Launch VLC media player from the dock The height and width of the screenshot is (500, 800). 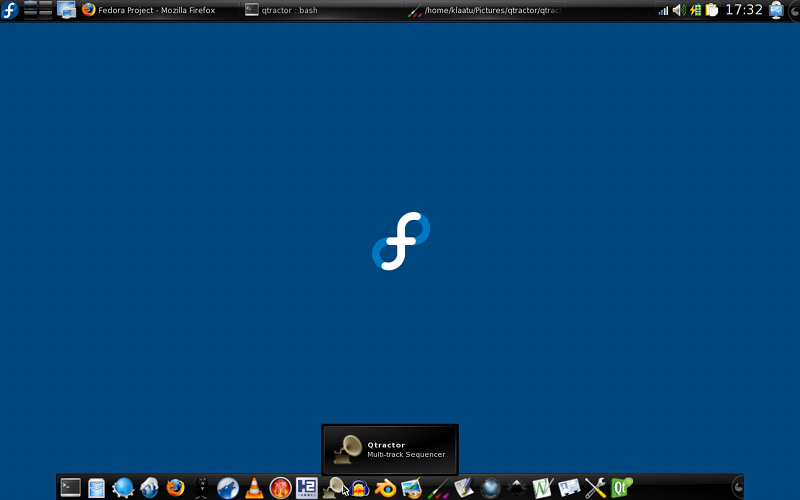coord(254,487)
